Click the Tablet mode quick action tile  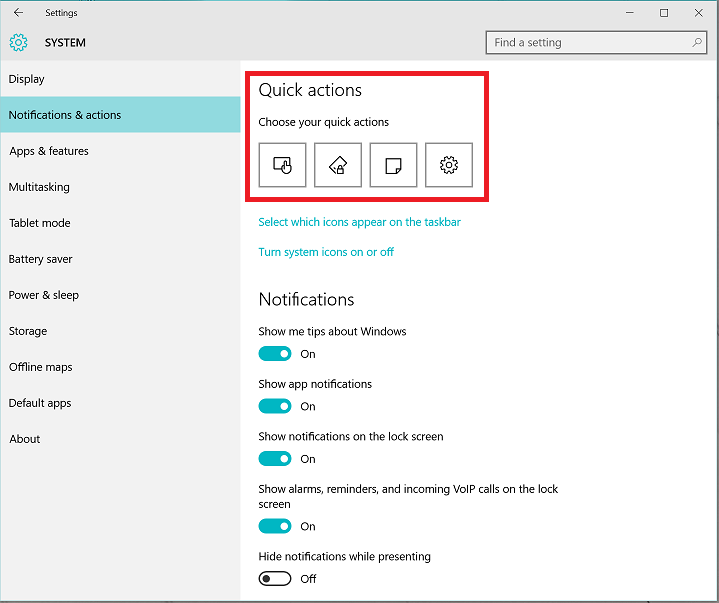(282, 165)
